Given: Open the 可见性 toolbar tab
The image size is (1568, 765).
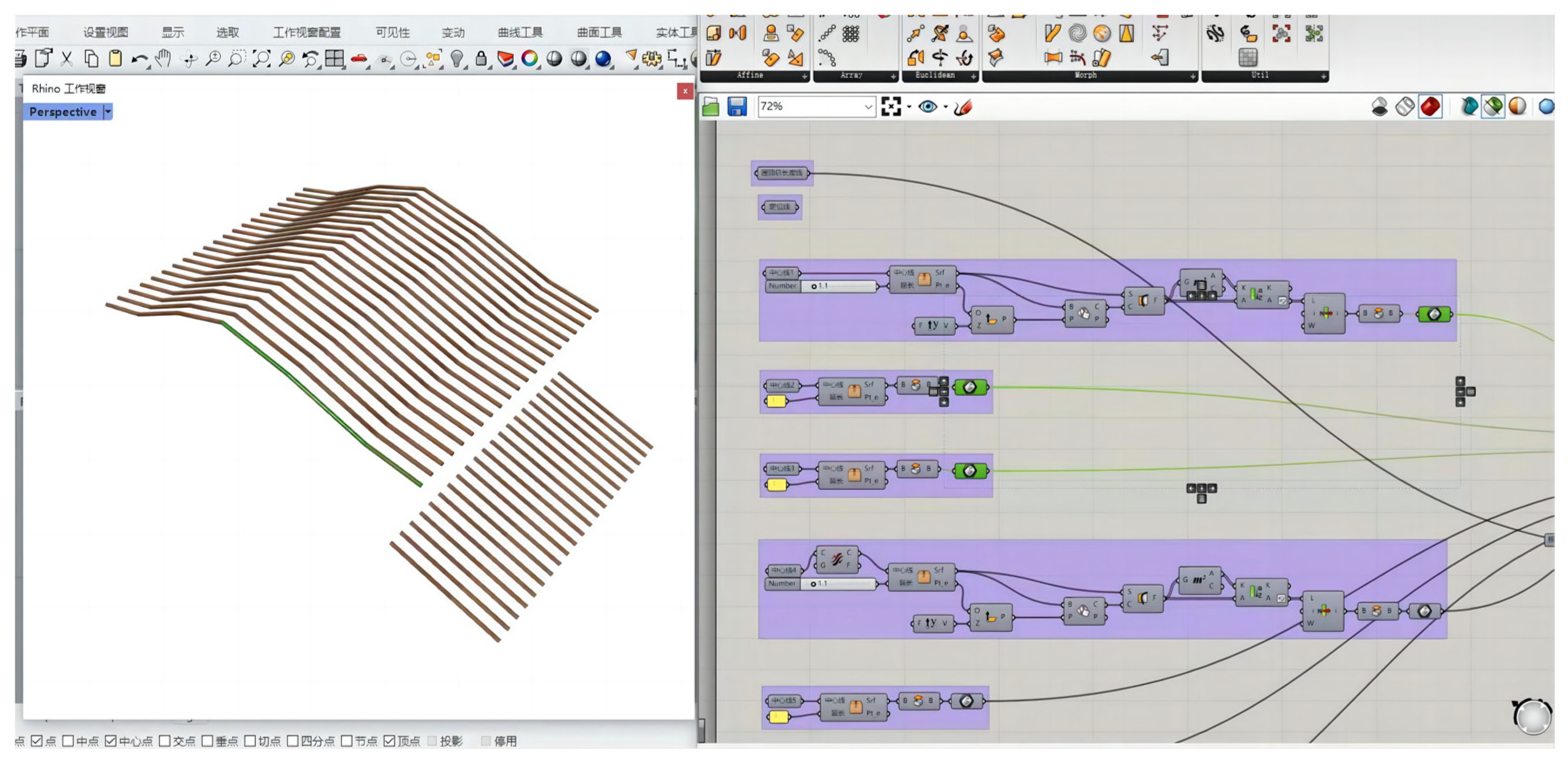Looking at the screenshot, I should [x=392, y=32].
